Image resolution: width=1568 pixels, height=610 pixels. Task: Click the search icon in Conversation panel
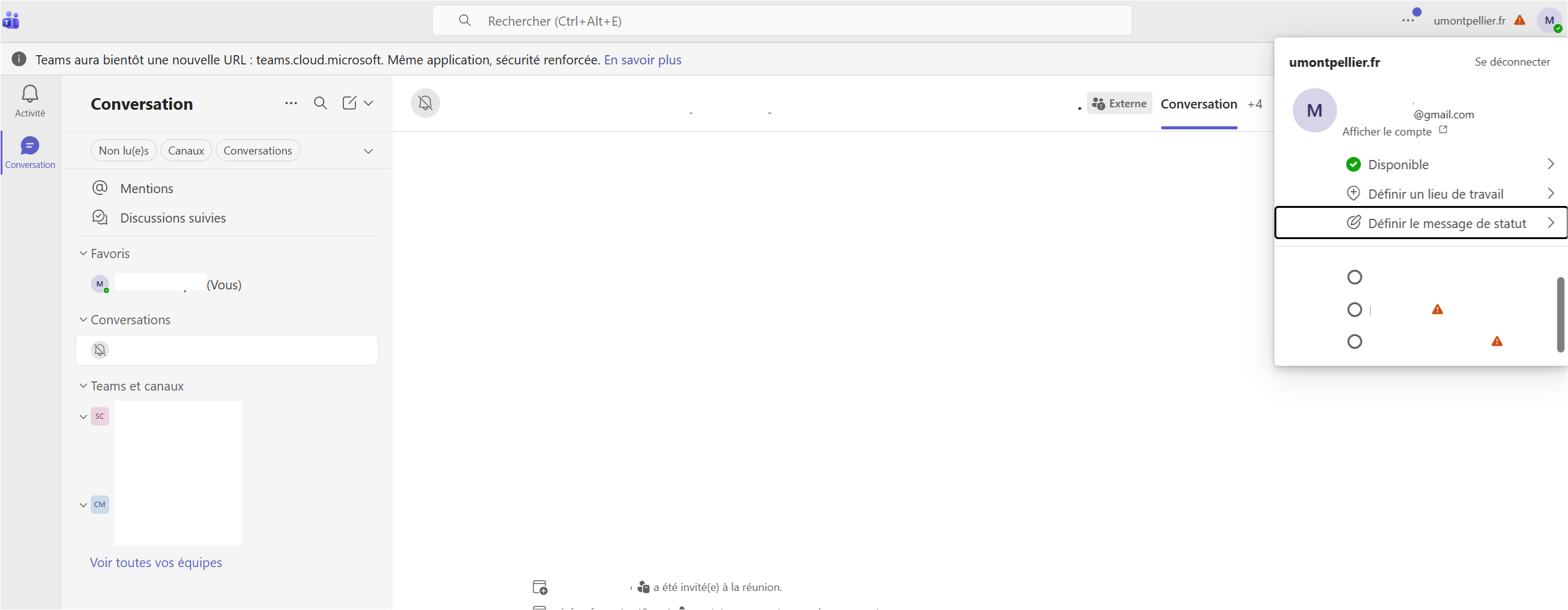tap(320, 103)
